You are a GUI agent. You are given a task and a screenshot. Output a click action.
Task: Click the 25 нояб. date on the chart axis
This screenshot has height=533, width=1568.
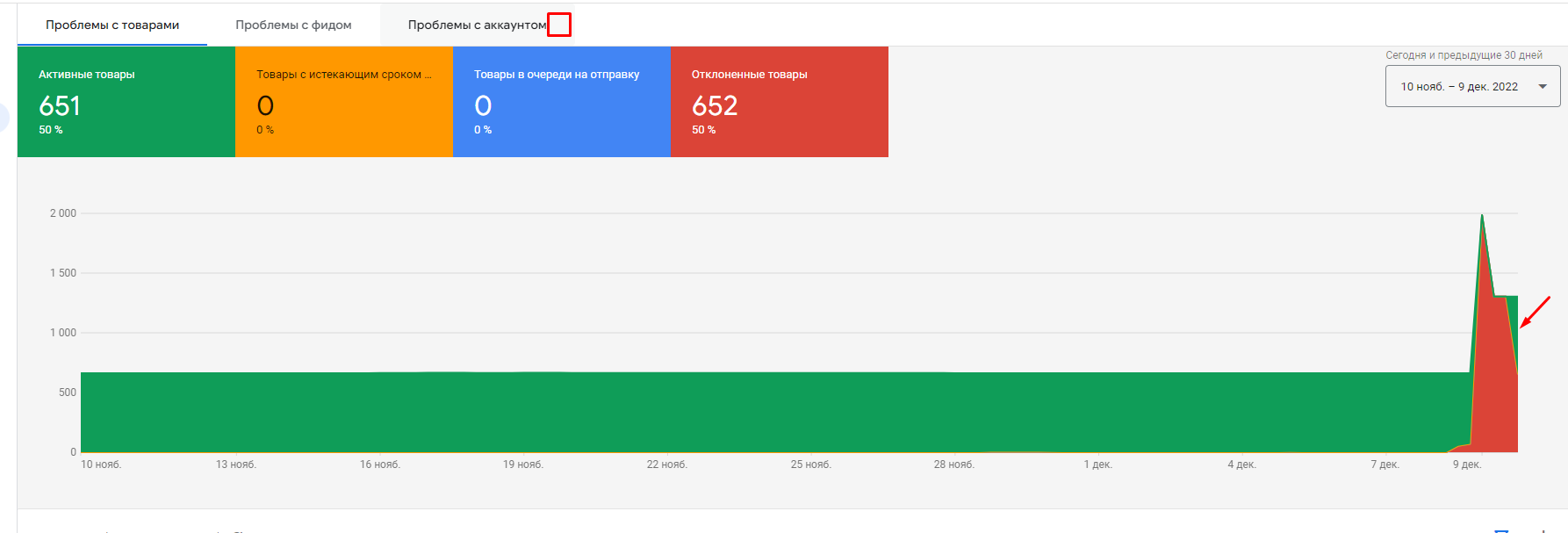pyautogui.click(x=811, y=465)
